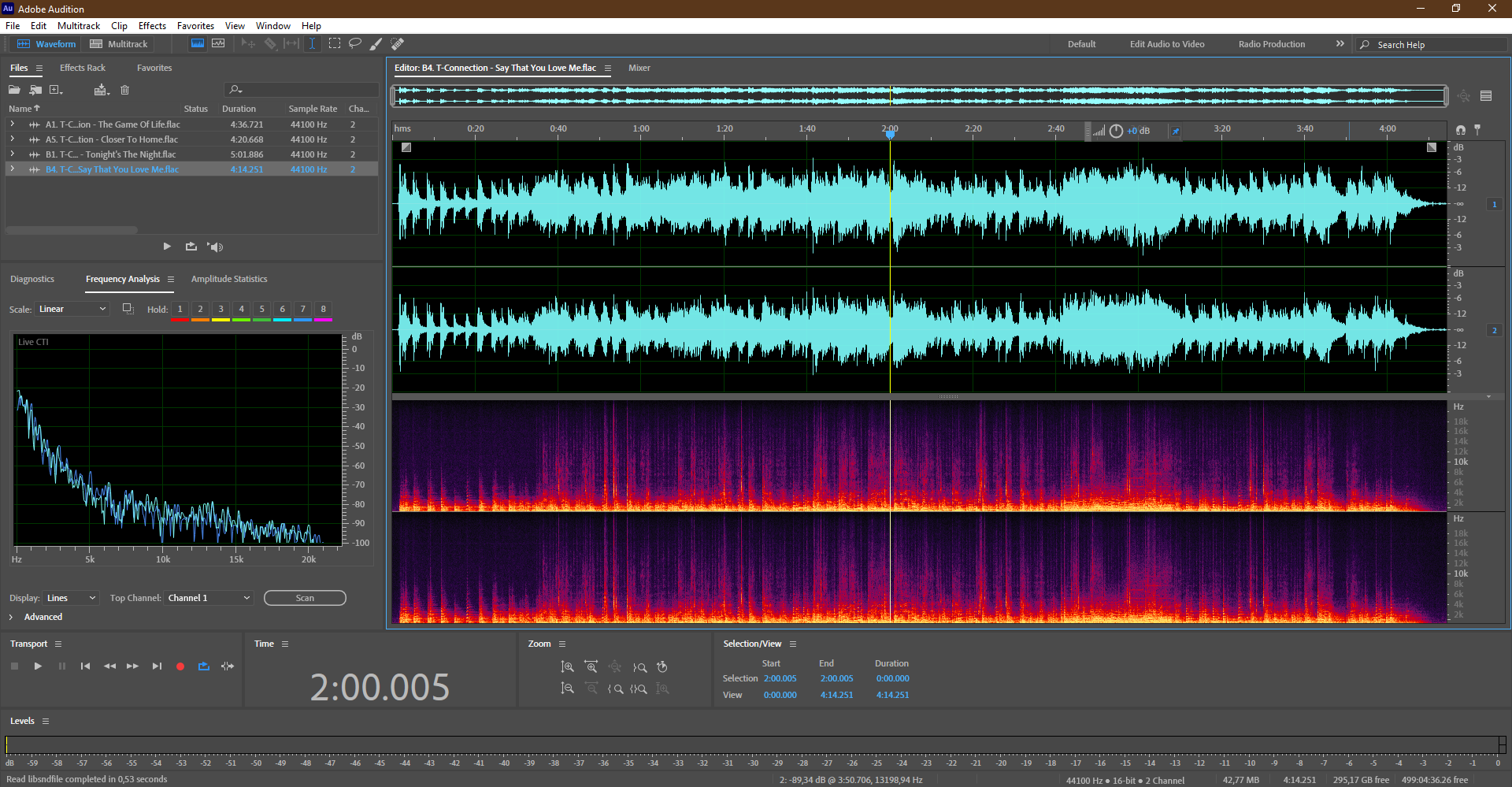Toggle Auto-Play speaker icon in Files panel
The image size is (1512, 787).
pyautogui.click(x=215, y=247)
